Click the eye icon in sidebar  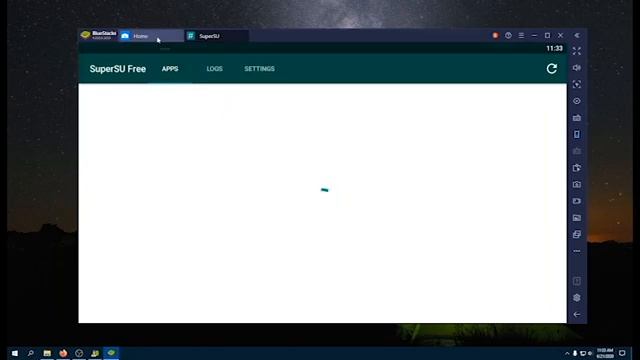[577, 101]
